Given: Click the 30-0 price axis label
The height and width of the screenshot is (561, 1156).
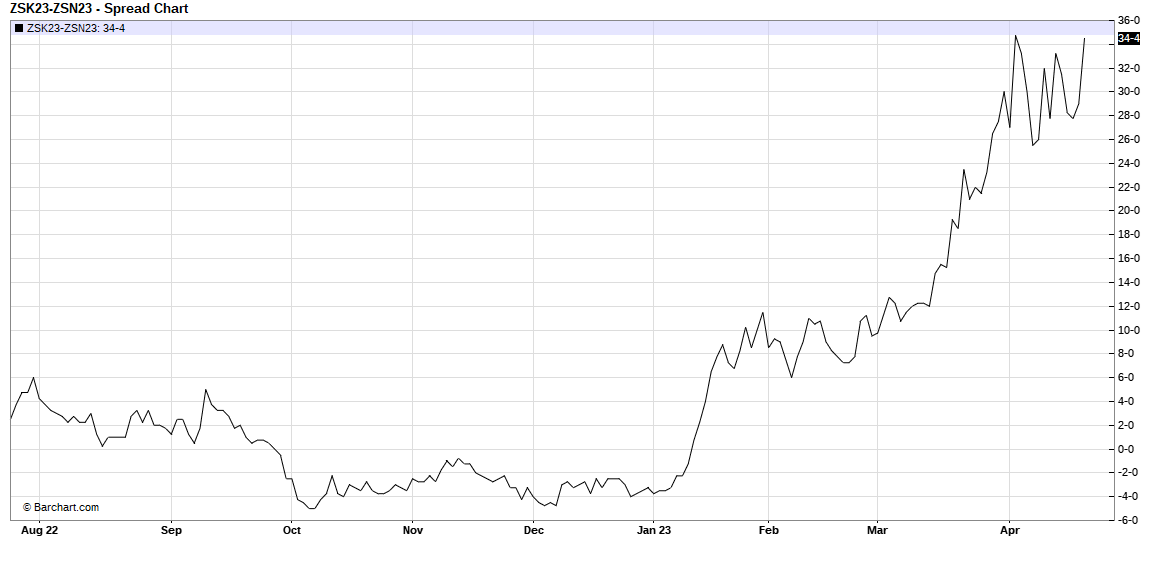Looking at the screenshot, I should [x=1129, y=91].
